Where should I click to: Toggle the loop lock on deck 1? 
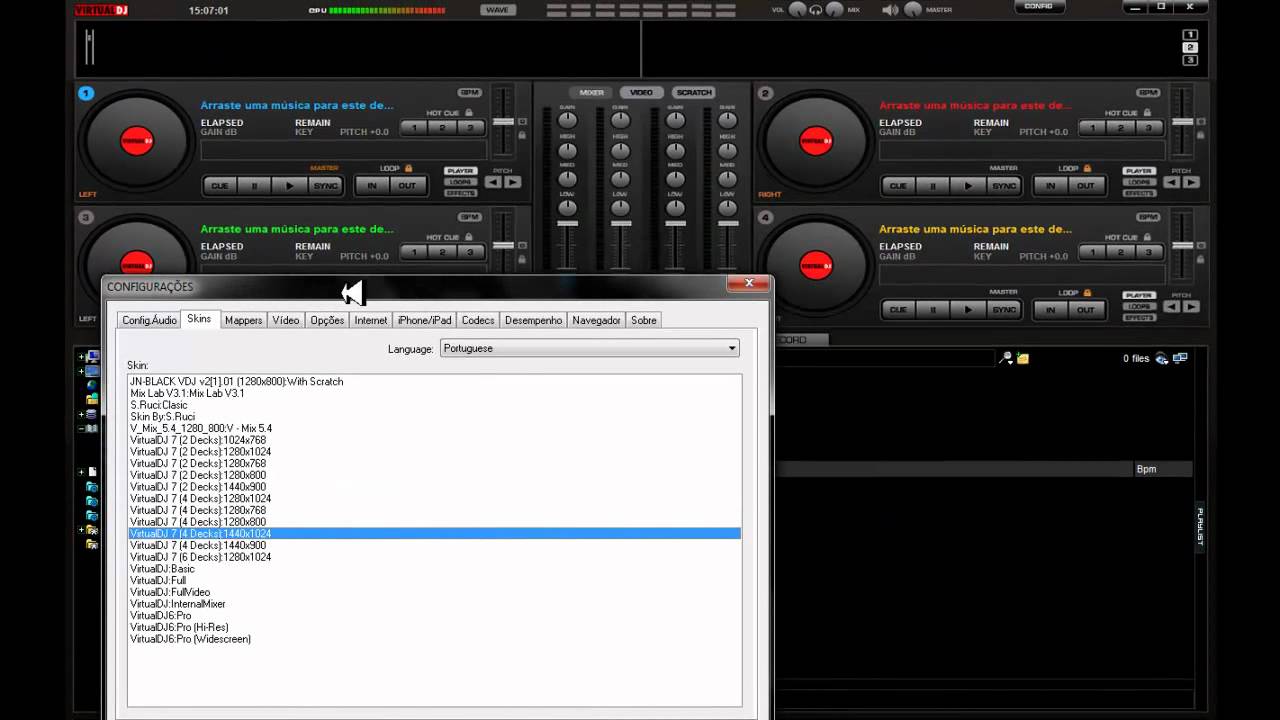tap(408, 168)
